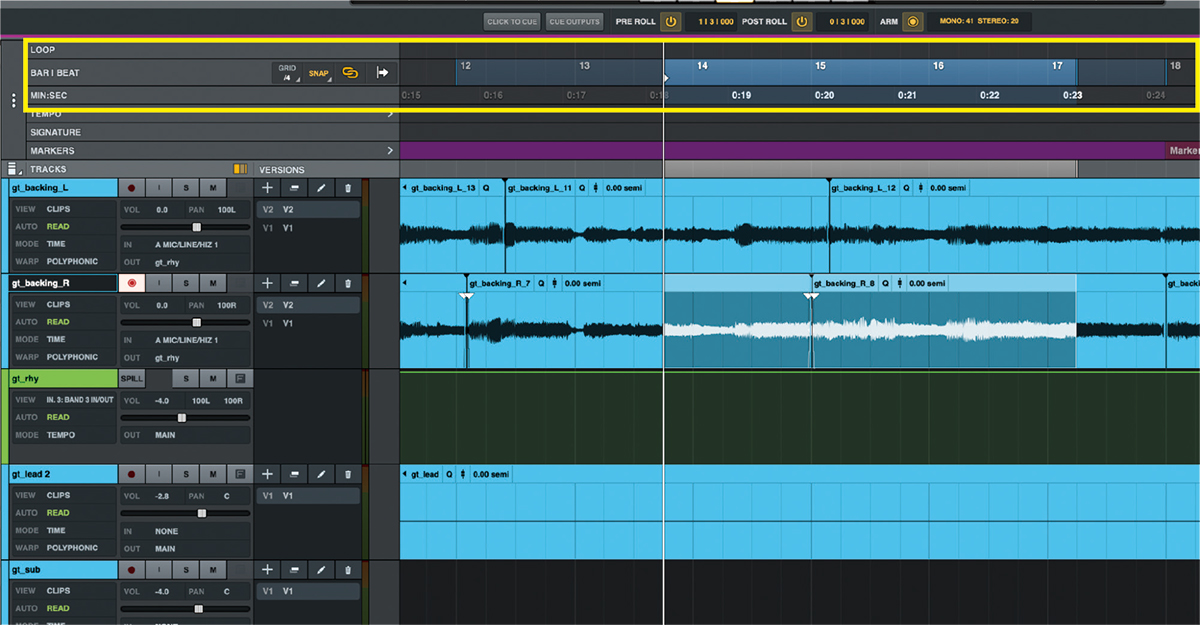The width and height of the screenshot is (1200, 625).
Task: Select version V2 on gt_backing_L
Action: point(308,210)
